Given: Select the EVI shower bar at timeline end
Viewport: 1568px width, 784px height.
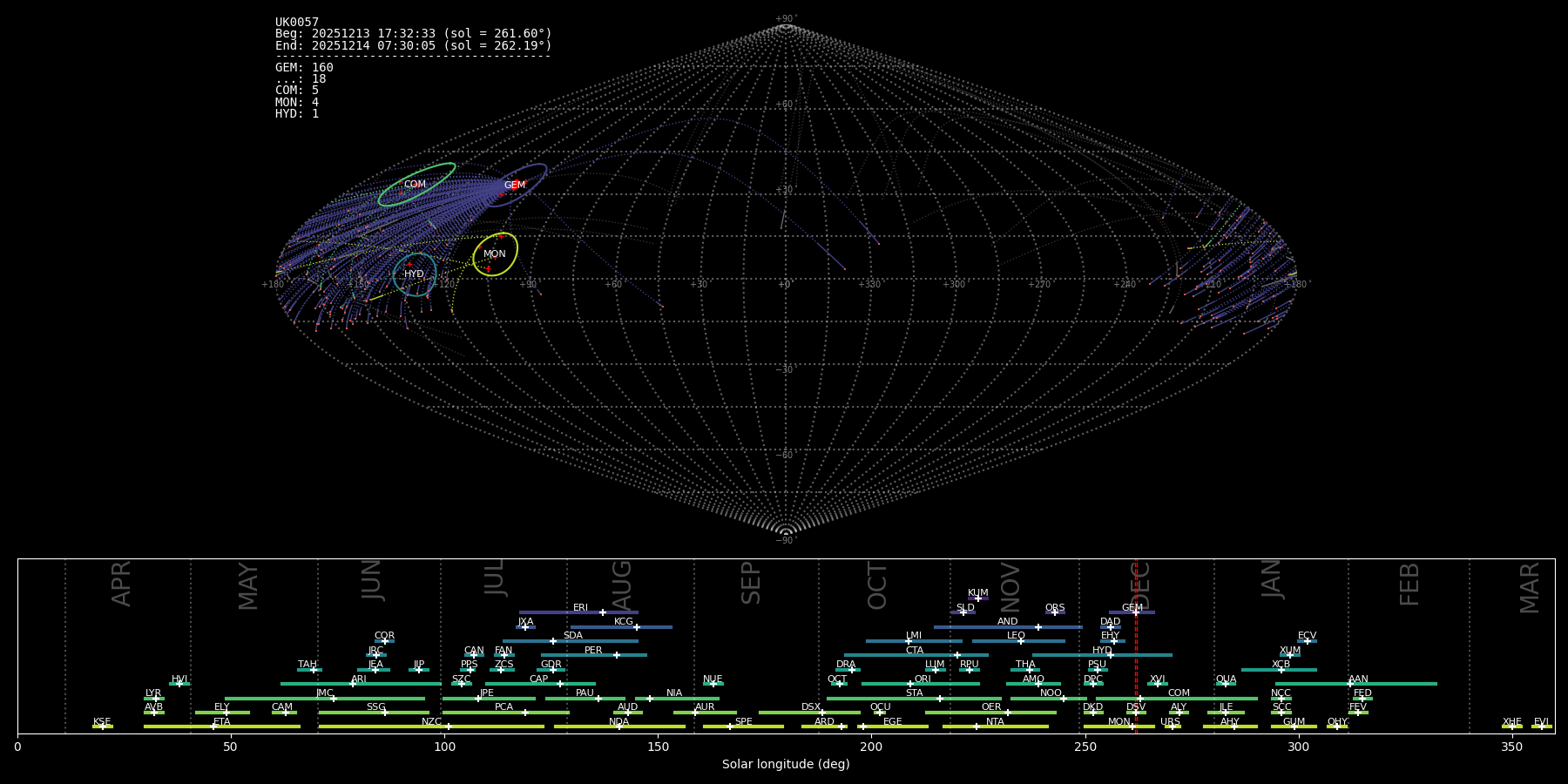Looking at the screenshot, I should click(1541, 727).
